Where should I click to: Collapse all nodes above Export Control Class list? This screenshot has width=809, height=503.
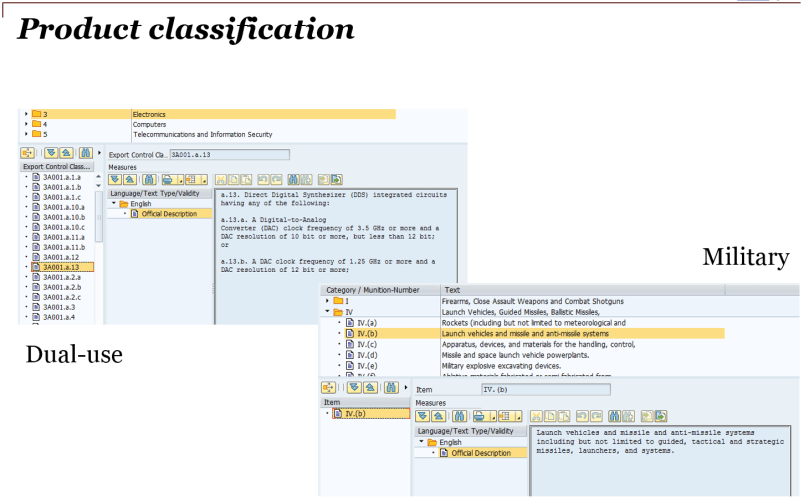tap(66, 153)
